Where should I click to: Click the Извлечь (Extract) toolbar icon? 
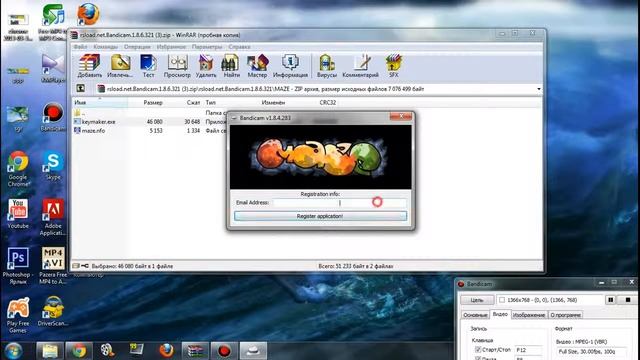(x=120, y=66)
